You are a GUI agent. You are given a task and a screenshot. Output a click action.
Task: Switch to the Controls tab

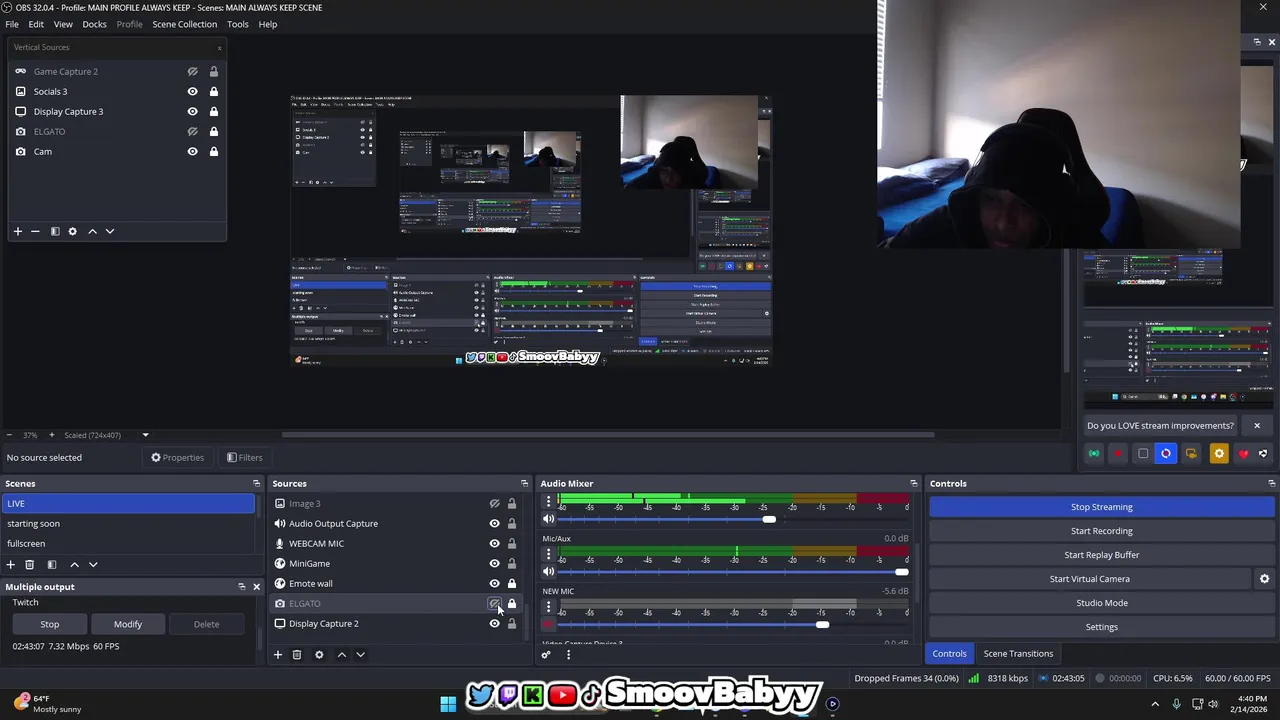tap(949, 654)
